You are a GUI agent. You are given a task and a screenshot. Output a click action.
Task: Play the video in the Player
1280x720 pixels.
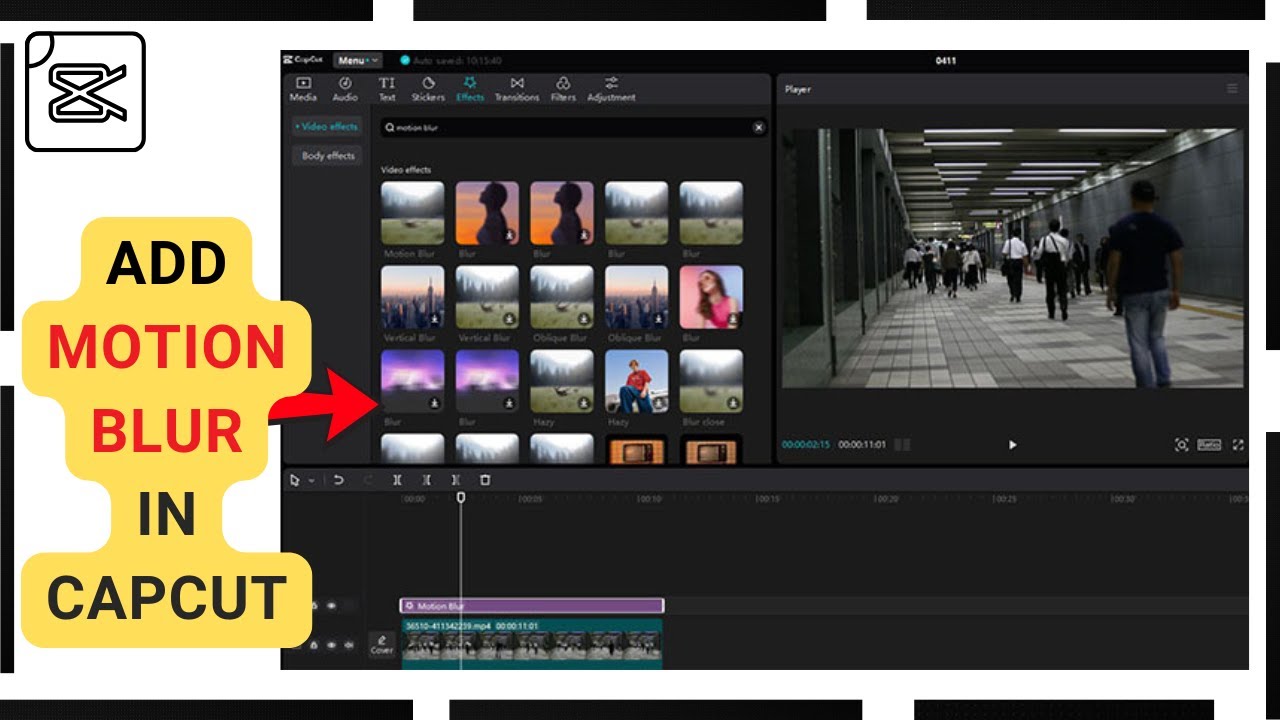point(1012,445)
